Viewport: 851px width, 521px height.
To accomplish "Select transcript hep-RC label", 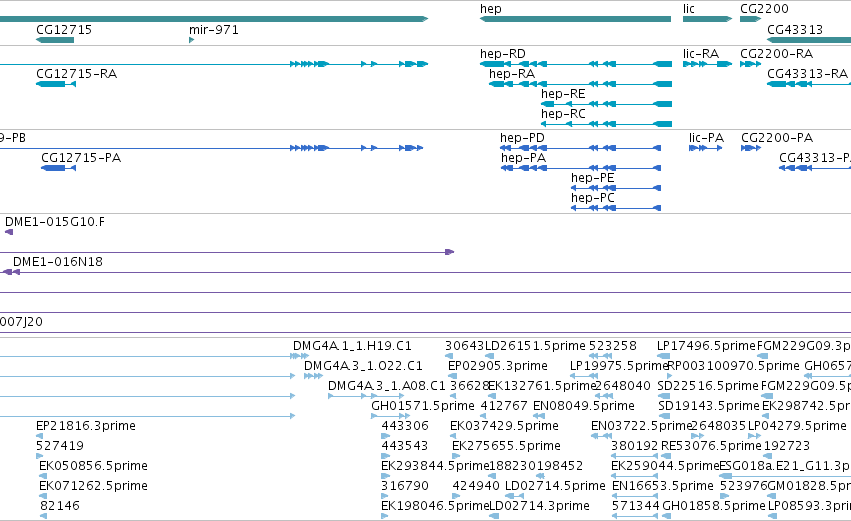I will click(x=563, y=114).
